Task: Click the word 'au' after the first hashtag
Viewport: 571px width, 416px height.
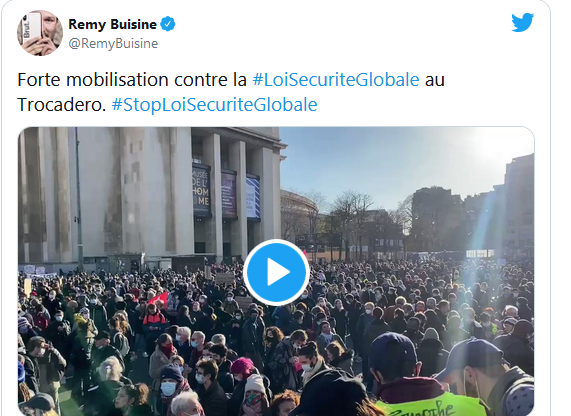Action: tap(435, 79)
